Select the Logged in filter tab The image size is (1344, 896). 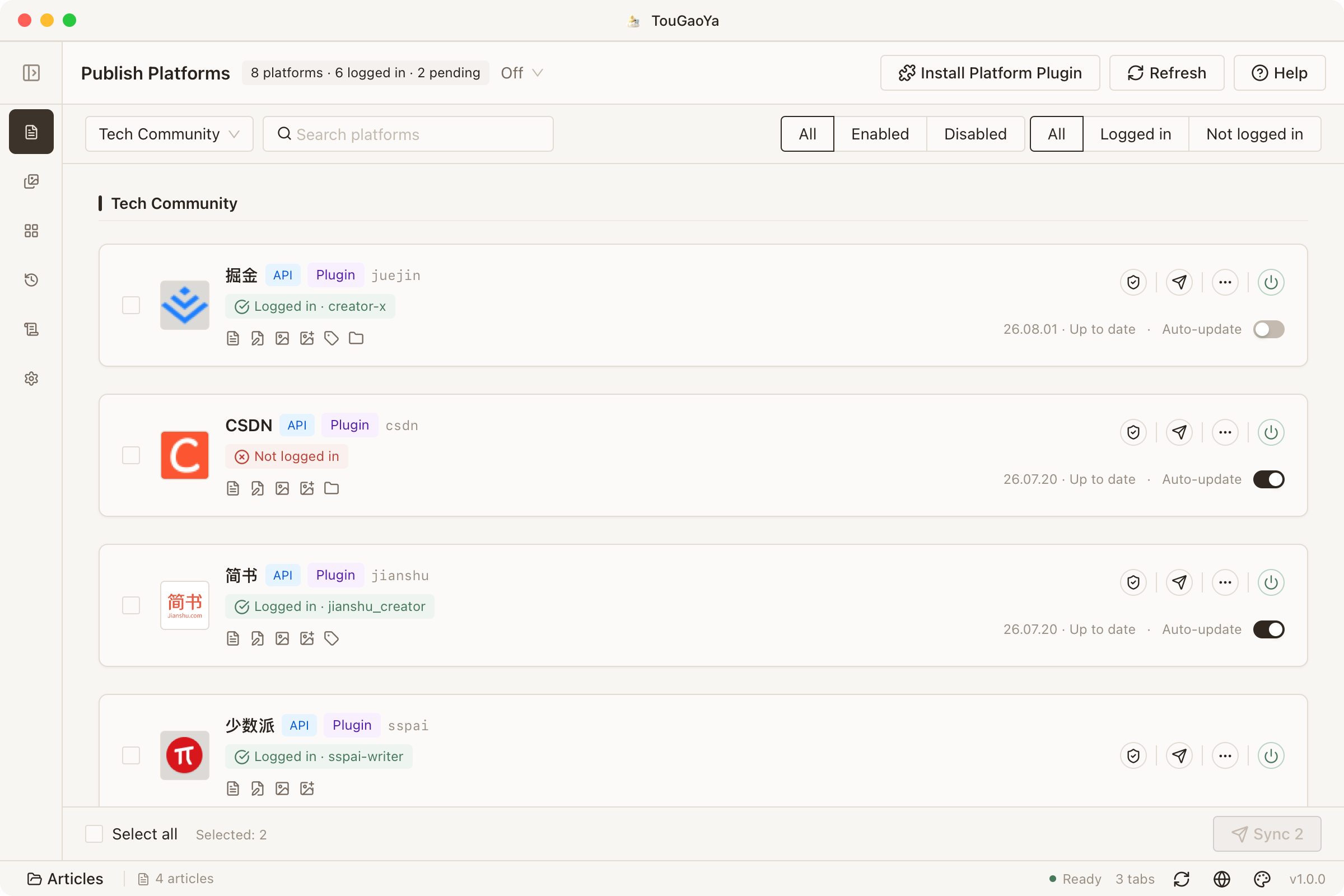[x=1136, y=134]
